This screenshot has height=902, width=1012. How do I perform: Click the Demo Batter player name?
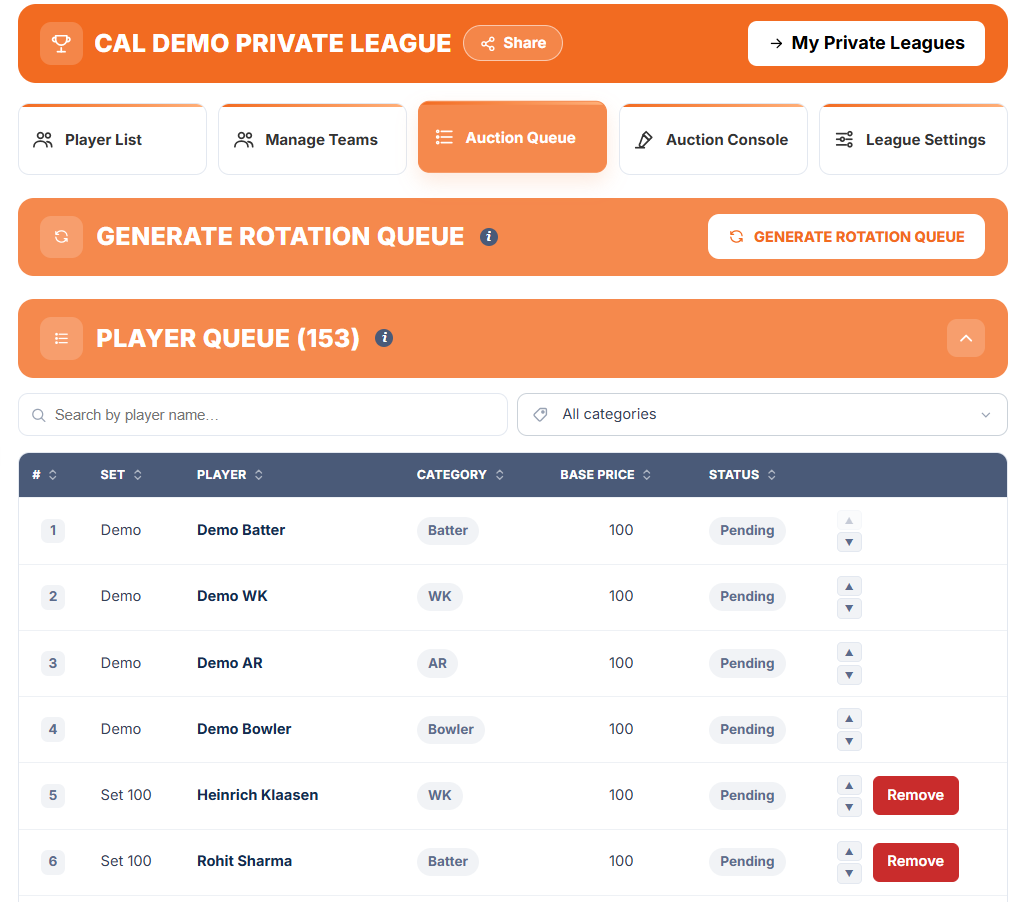coord(241,530)
